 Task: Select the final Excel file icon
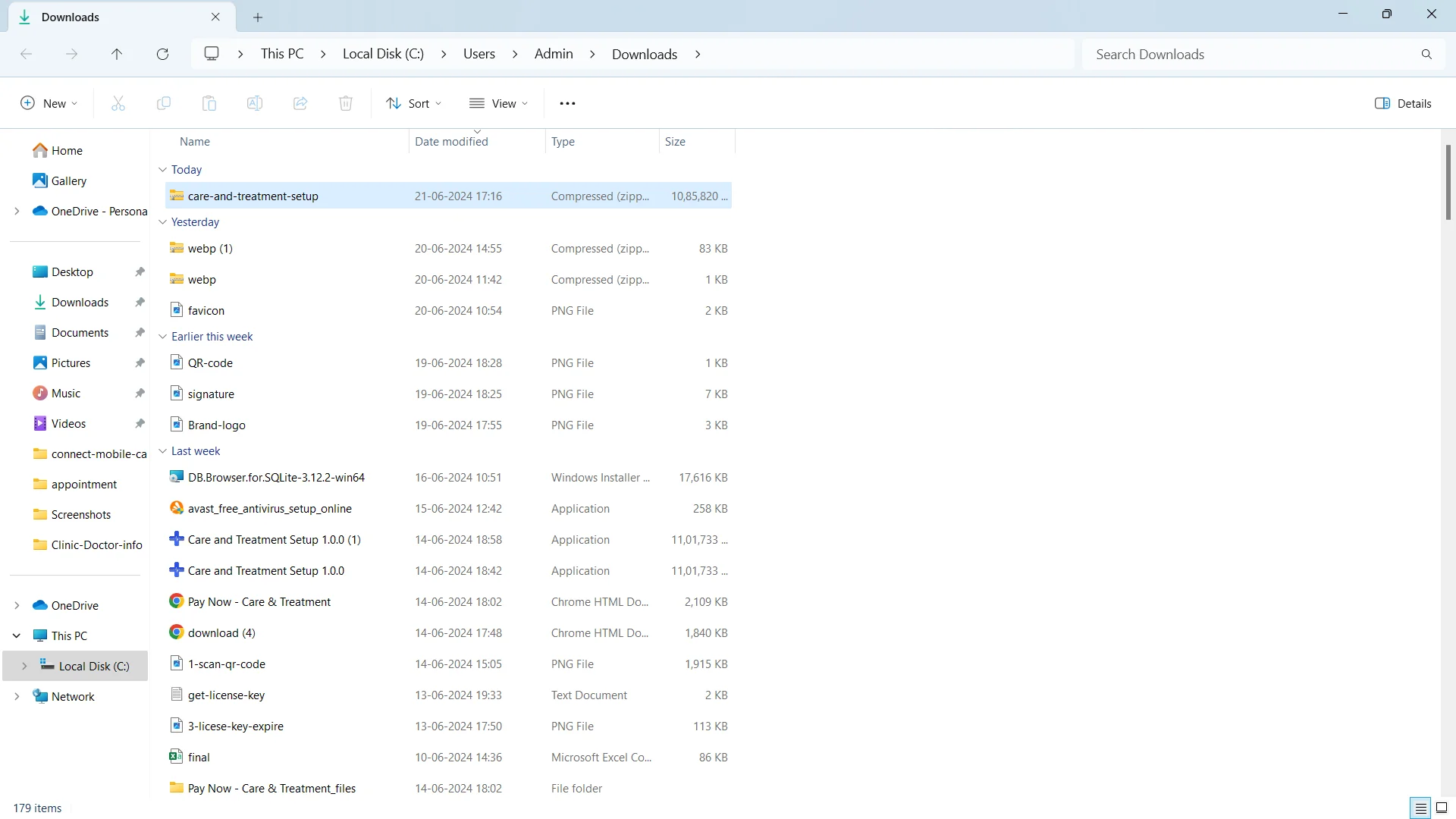coord(177,757)
